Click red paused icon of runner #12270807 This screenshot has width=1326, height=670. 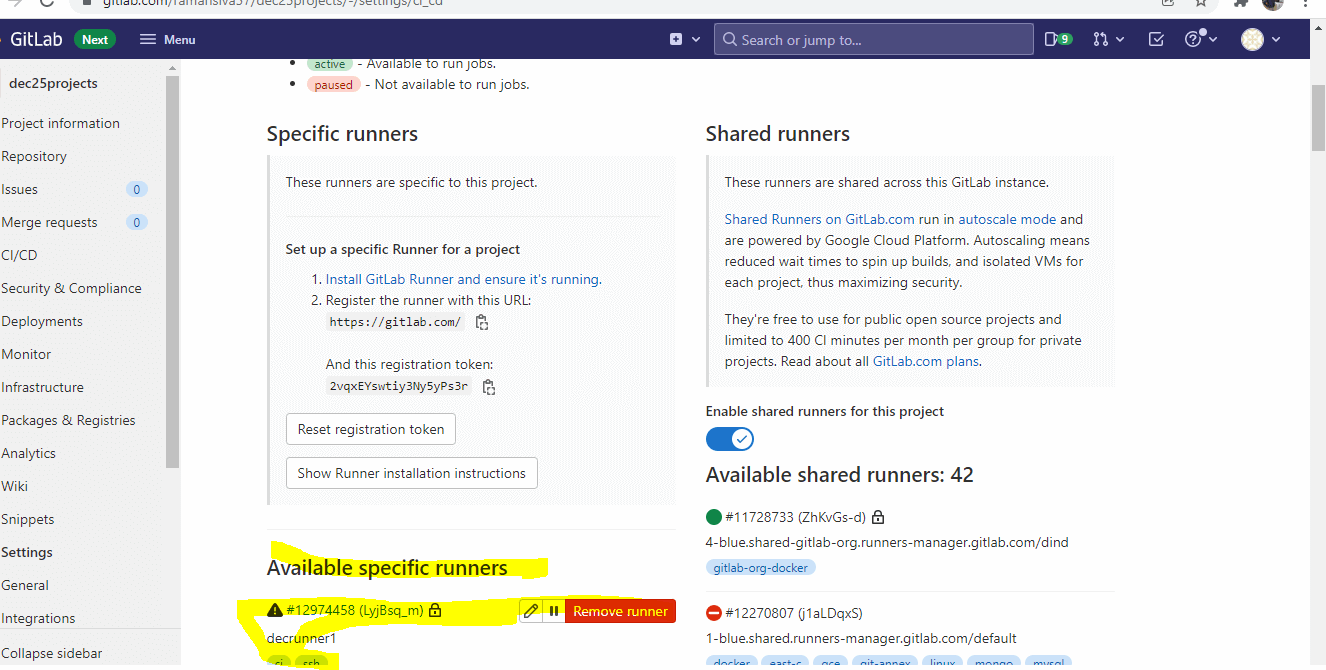pyautogui.click(x=714, y=613)
